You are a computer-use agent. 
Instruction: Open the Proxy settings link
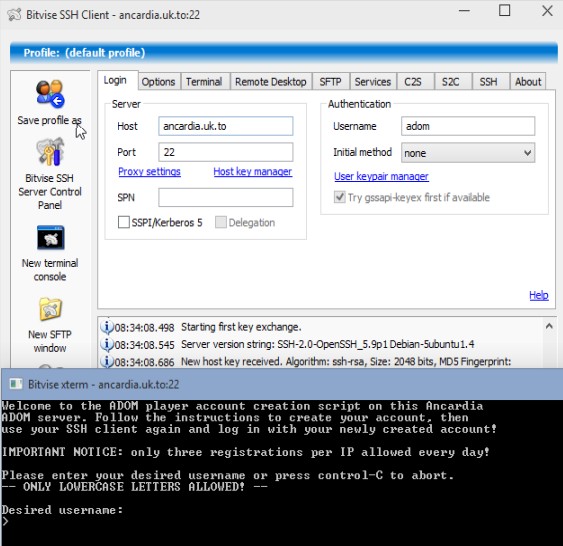click(x=149, y=172)
